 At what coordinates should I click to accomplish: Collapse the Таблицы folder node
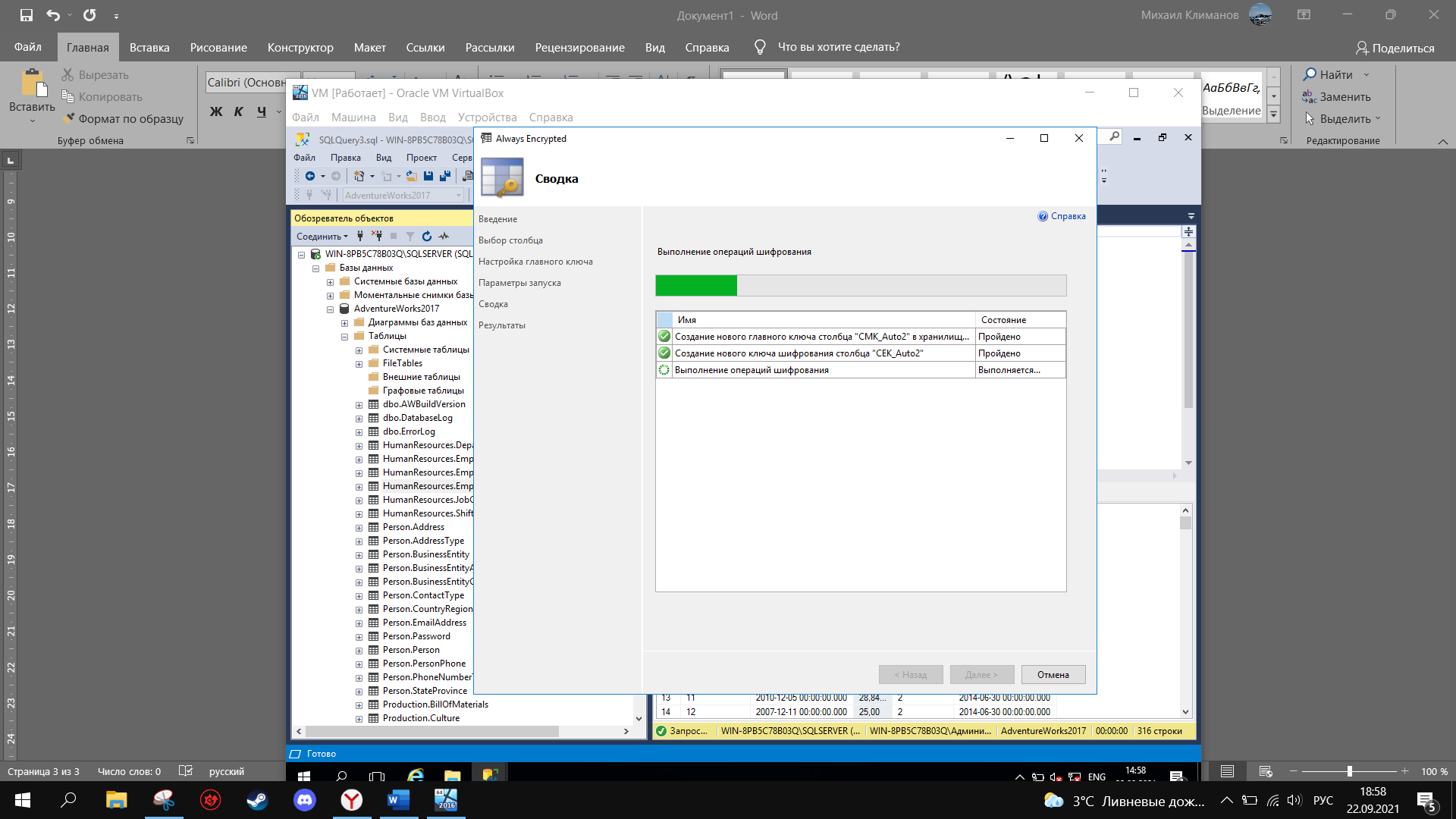[345, 337]
